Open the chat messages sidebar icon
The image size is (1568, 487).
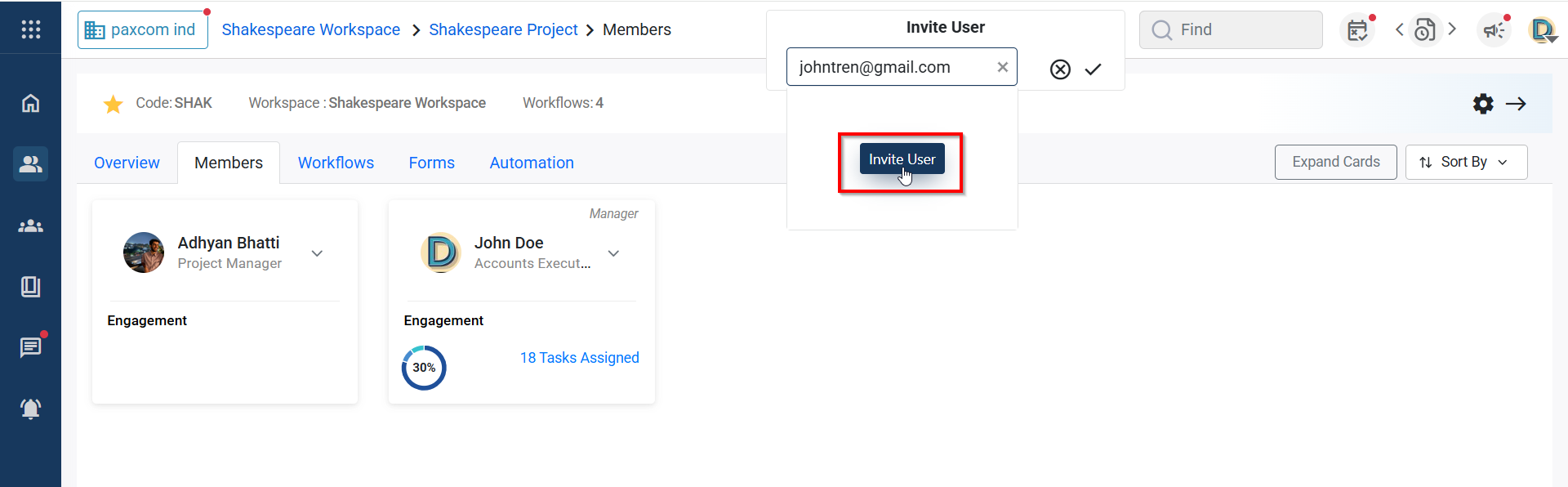tap(30, 347)
